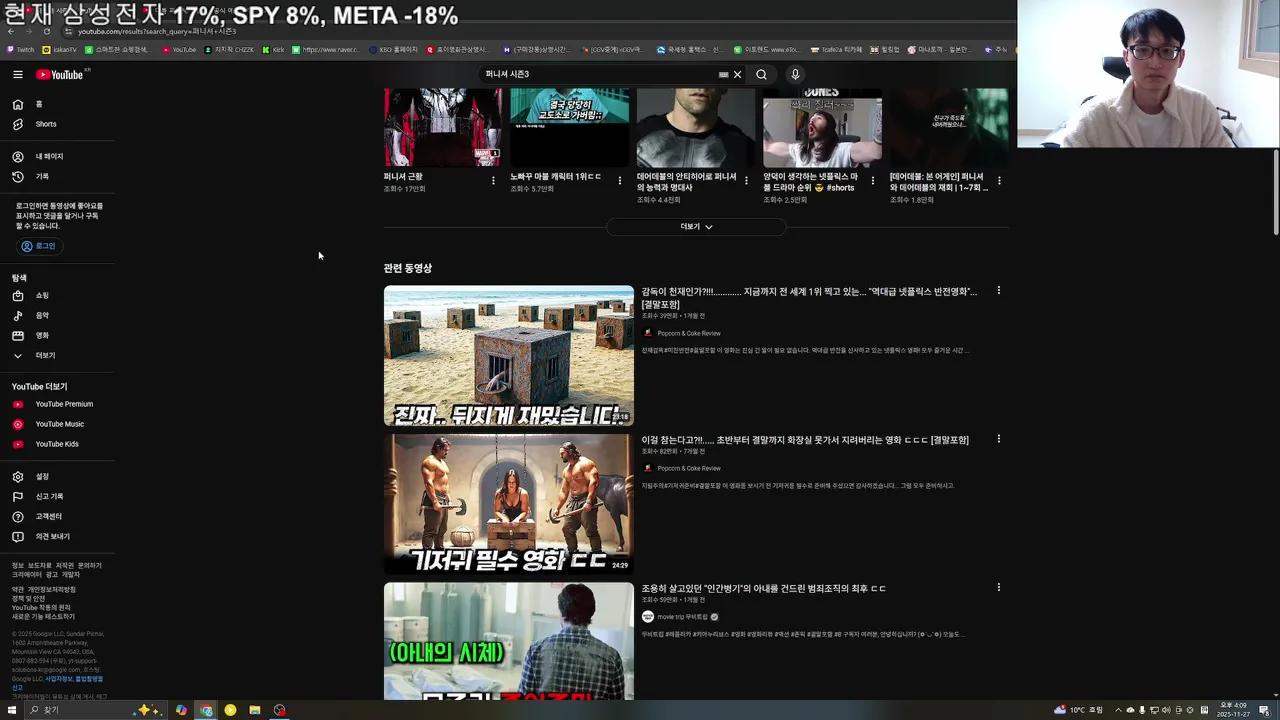1280x720 pixels.
Task: Click the Windows Start button
Action: tap(12, 710)
